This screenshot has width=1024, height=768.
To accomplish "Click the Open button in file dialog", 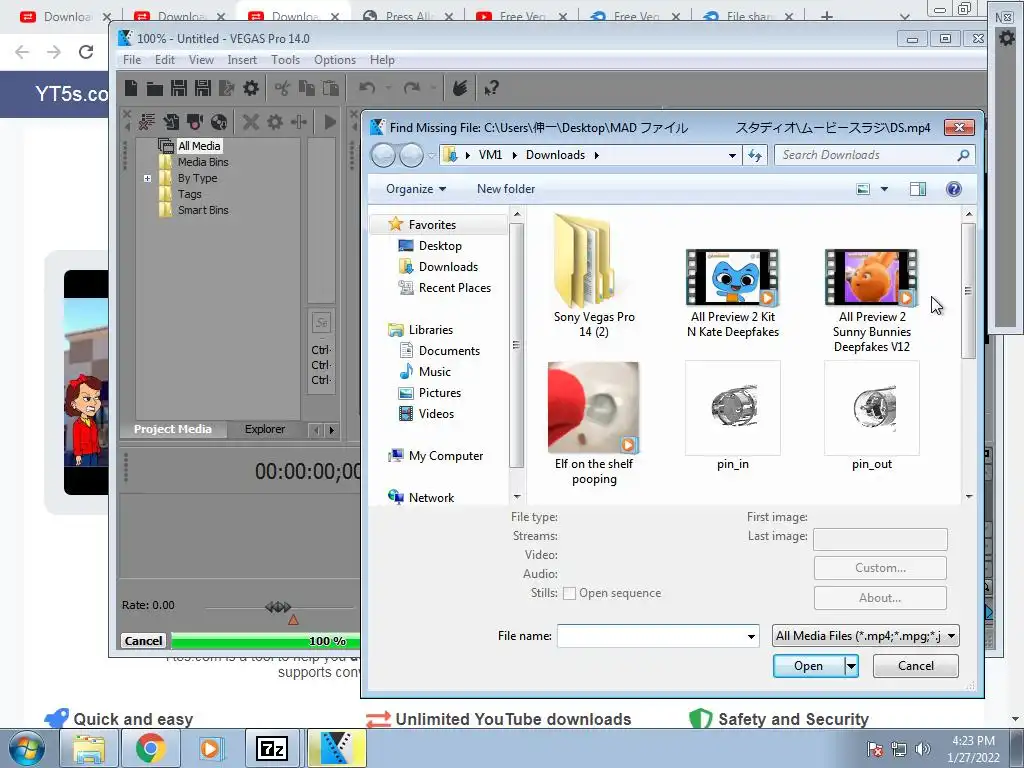I will click(x=808, y=666).
